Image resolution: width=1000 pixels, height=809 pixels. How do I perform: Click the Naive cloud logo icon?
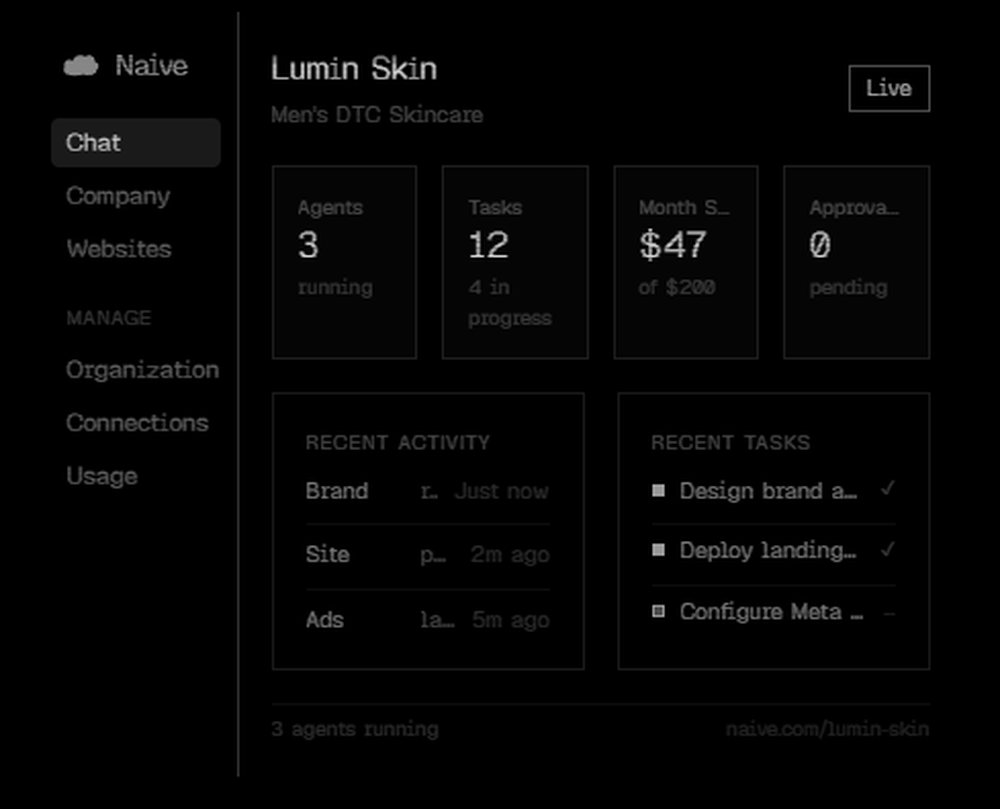(81, 66)
